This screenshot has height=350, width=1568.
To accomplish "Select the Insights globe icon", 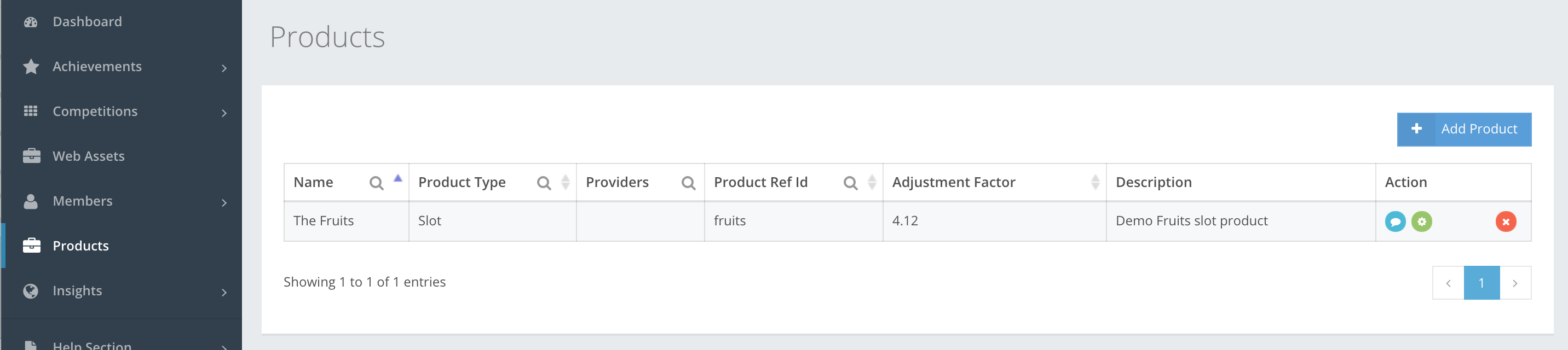I will point(30,290).
